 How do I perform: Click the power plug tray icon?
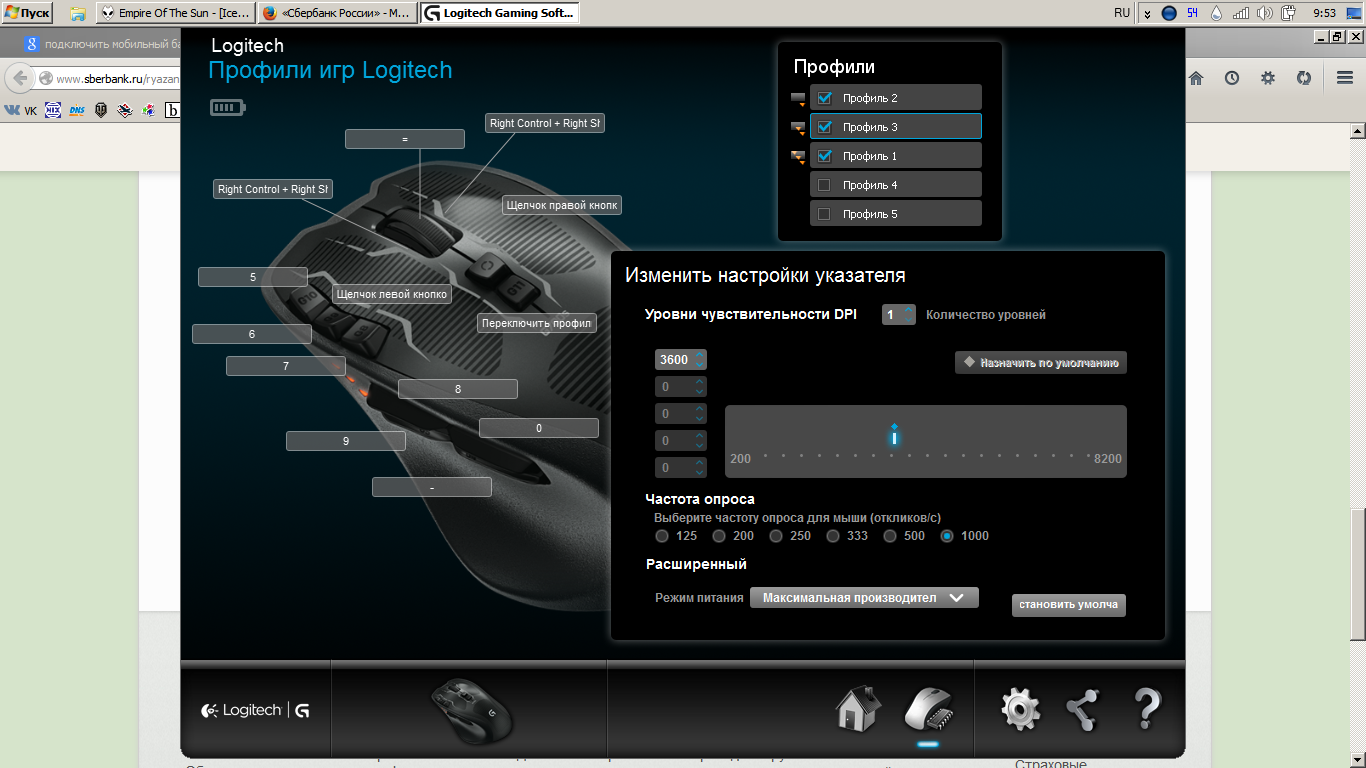point(1289,13)
